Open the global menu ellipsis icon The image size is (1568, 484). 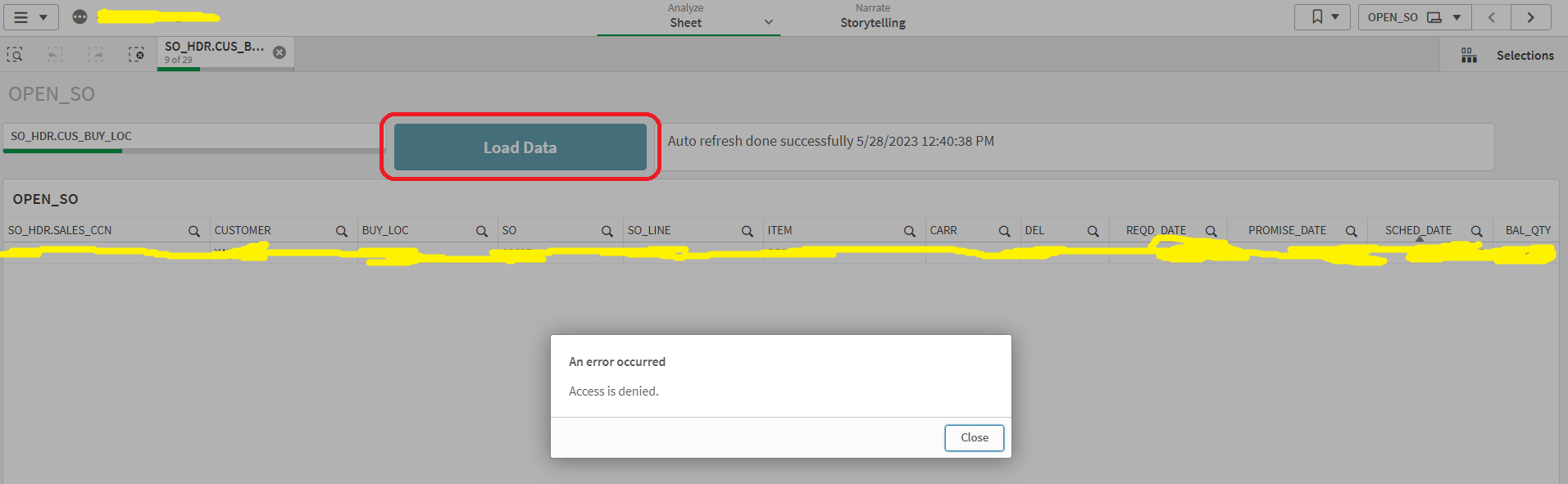click(x=80, y=17)
